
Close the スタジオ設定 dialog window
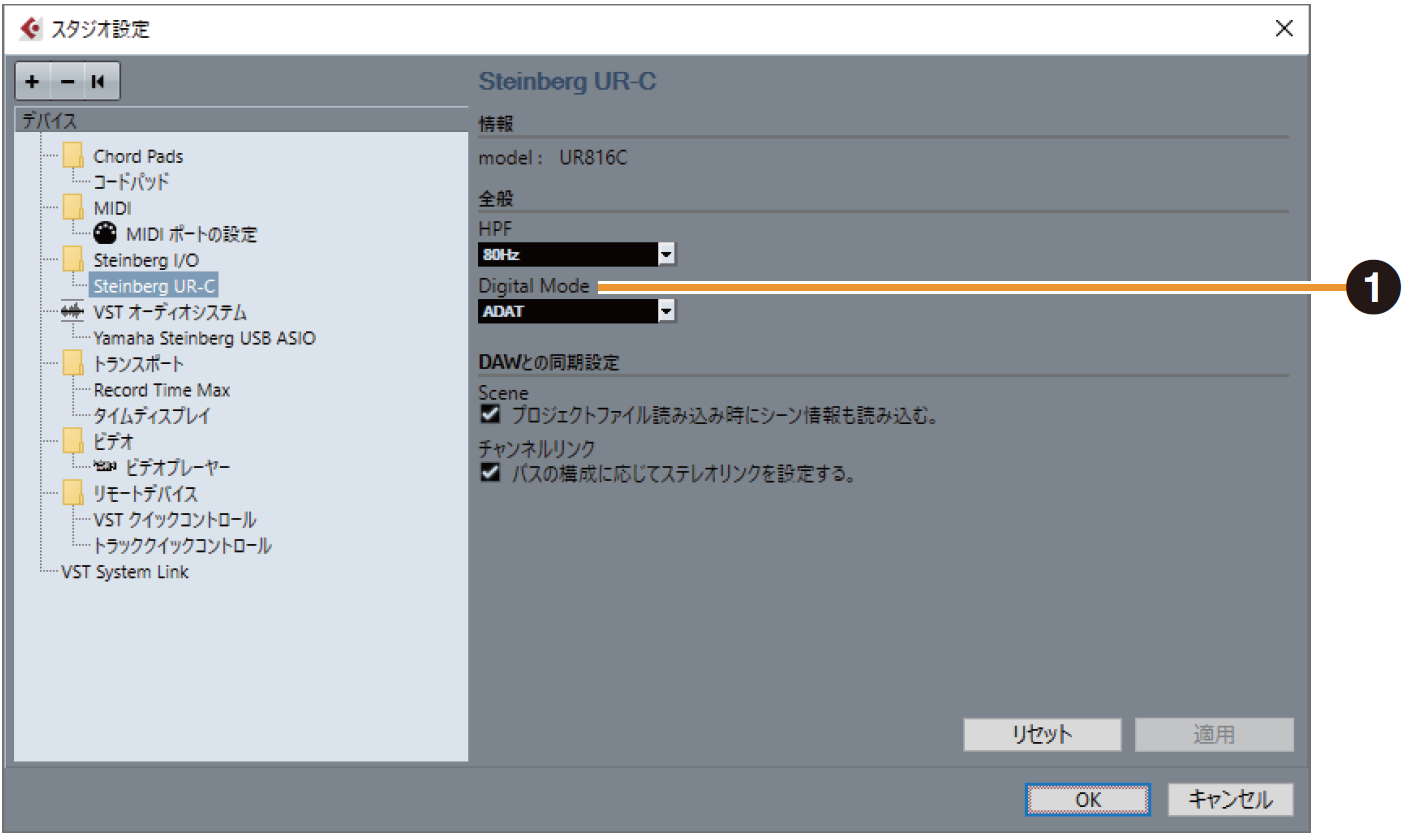(1284, 29)
